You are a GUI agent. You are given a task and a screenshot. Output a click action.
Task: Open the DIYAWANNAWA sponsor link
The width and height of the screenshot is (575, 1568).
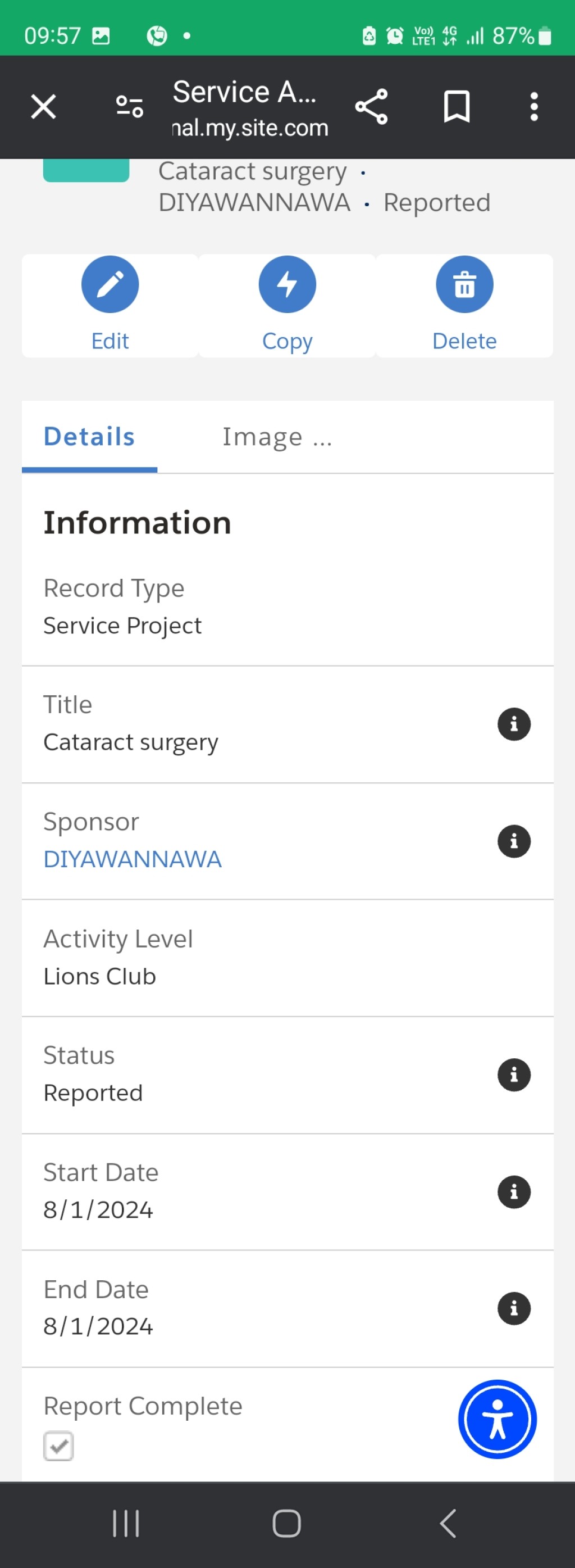pyautogui.click(x=133, y=859)
